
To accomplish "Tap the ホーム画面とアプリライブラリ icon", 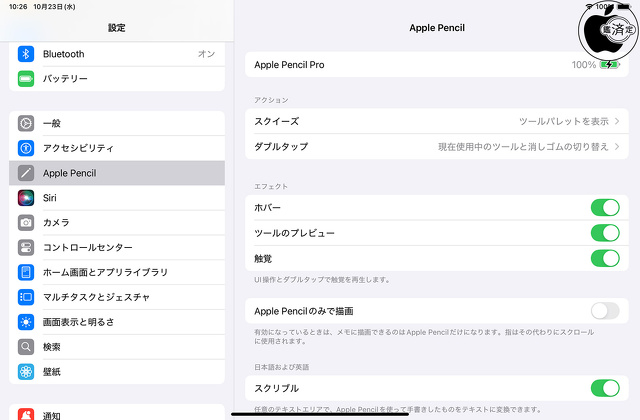I will point(26,272).
